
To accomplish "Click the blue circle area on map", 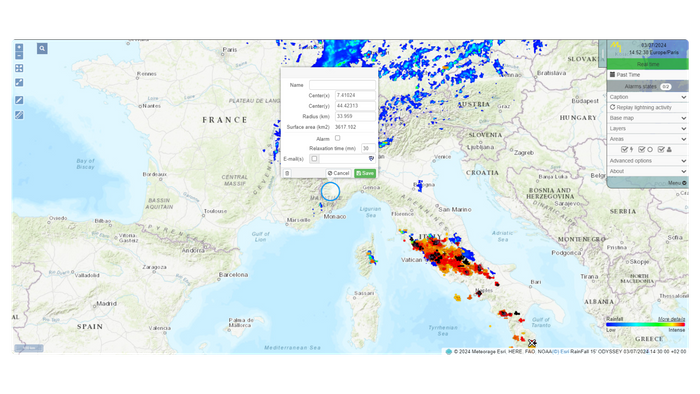I will tap(330, 191).
